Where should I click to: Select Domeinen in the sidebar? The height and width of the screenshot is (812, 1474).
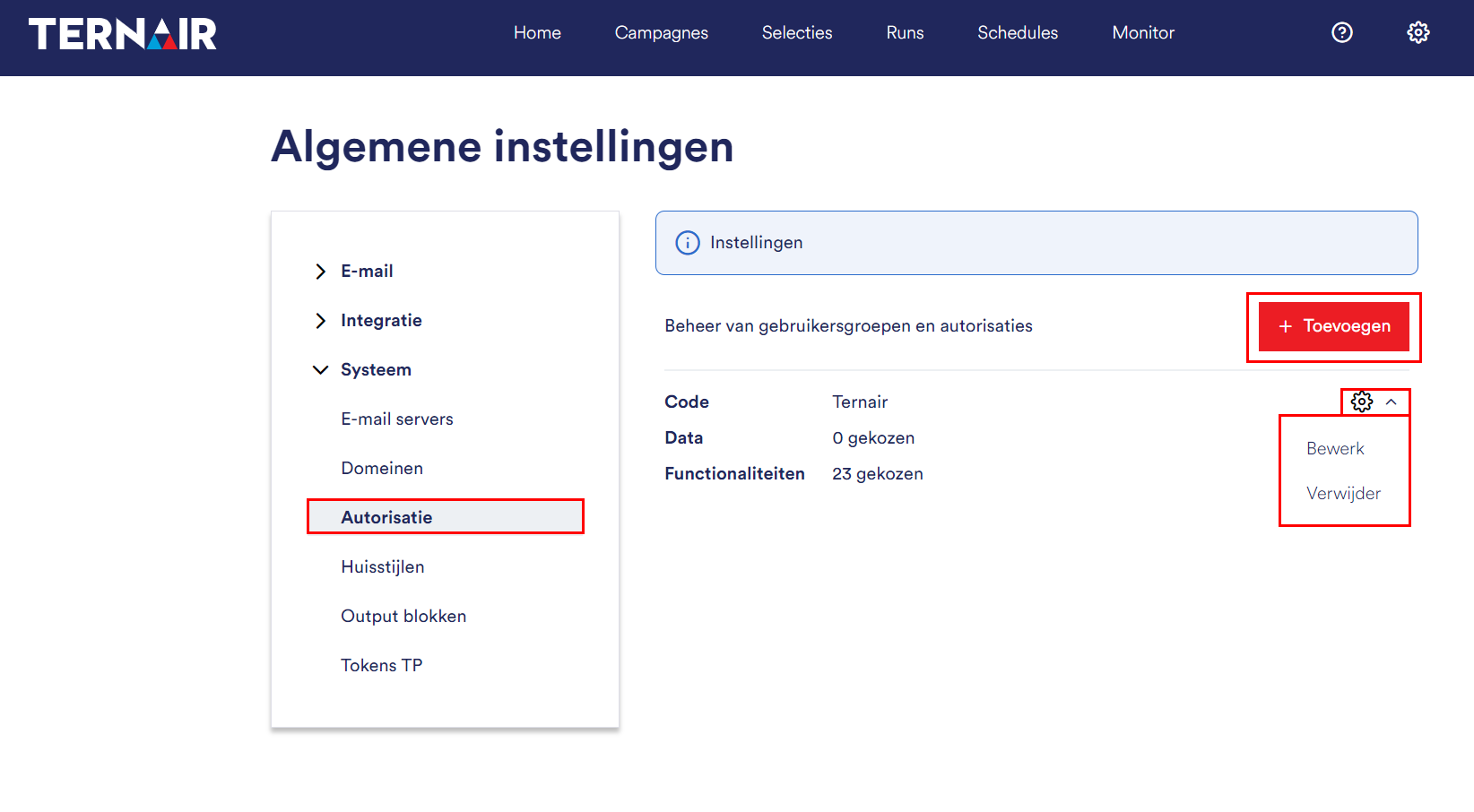click(x=382, y=469)
